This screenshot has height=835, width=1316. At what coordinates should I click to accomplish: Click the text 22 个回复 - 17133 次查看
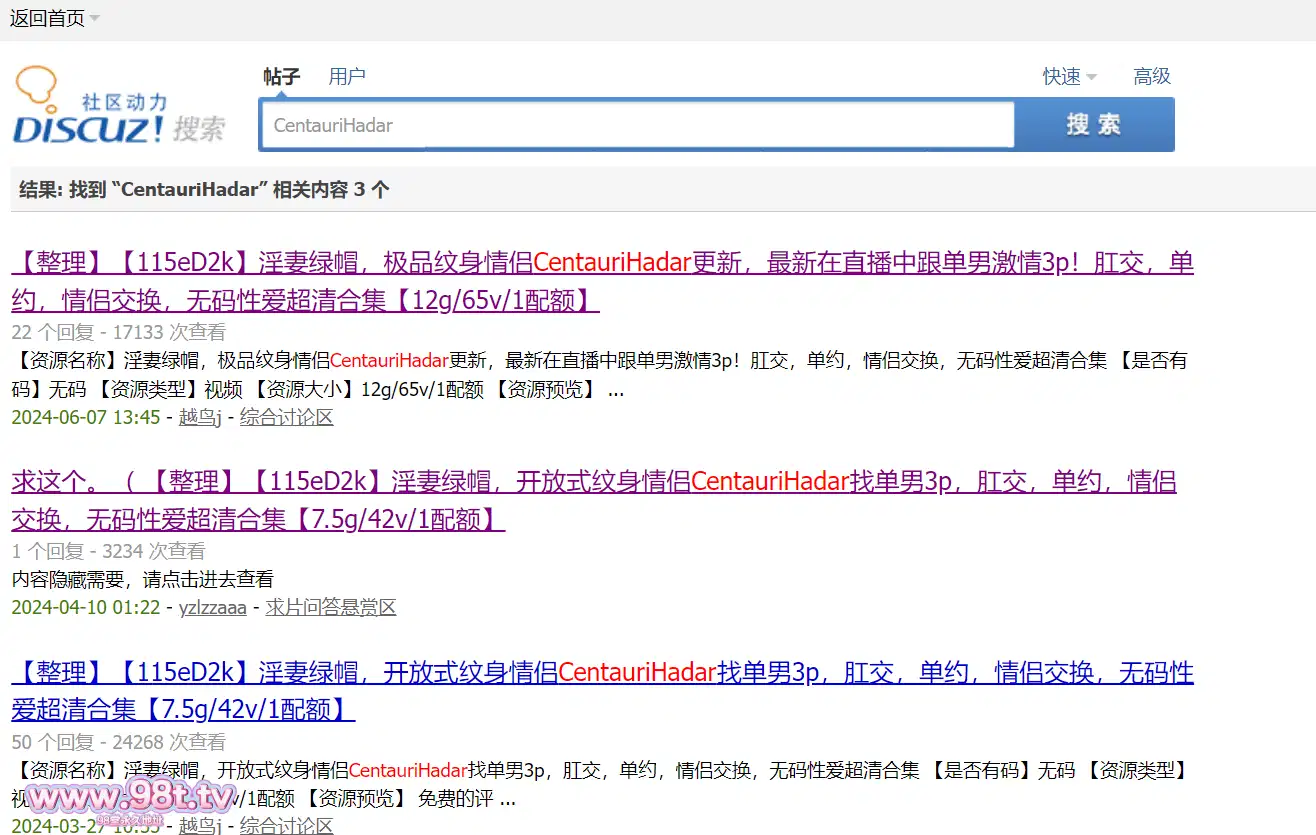coord(119,332)
